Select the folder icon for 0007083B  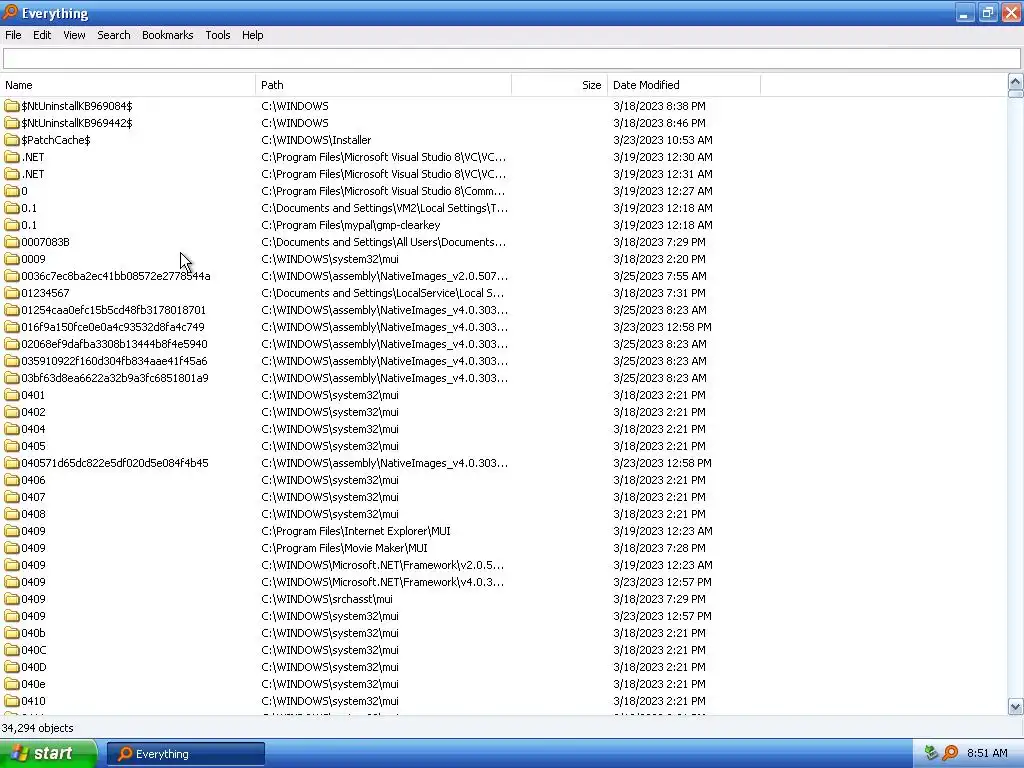pos(12,242)
